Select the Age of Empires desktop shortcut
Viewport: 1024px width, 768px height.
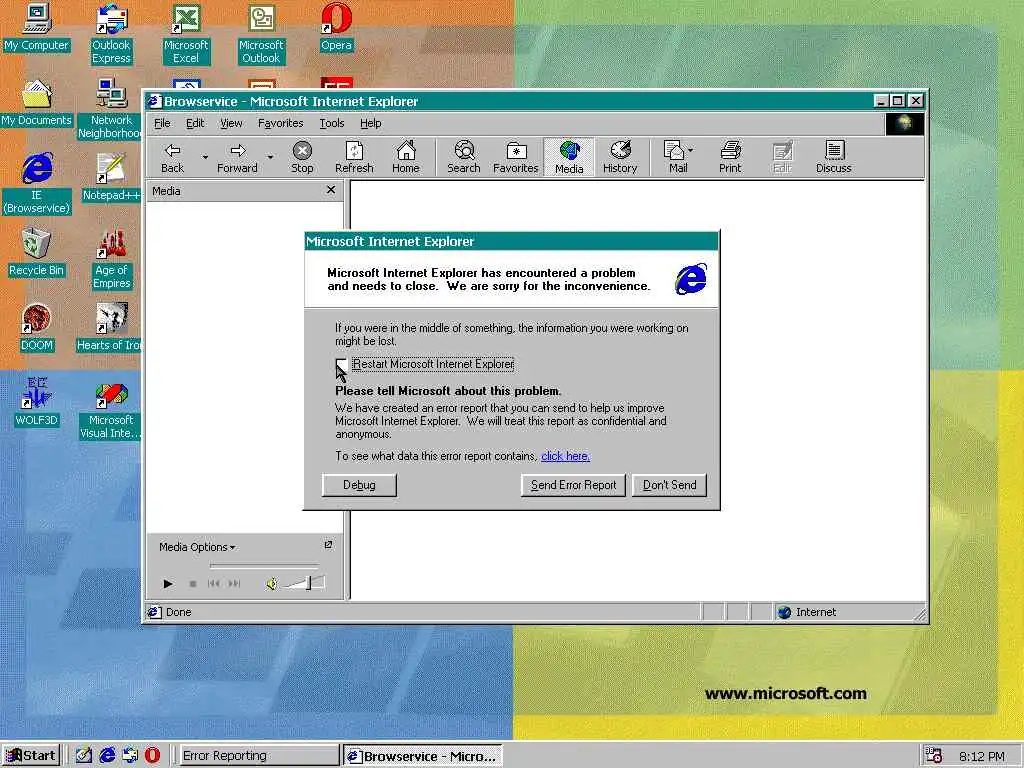tap(112, 259)
